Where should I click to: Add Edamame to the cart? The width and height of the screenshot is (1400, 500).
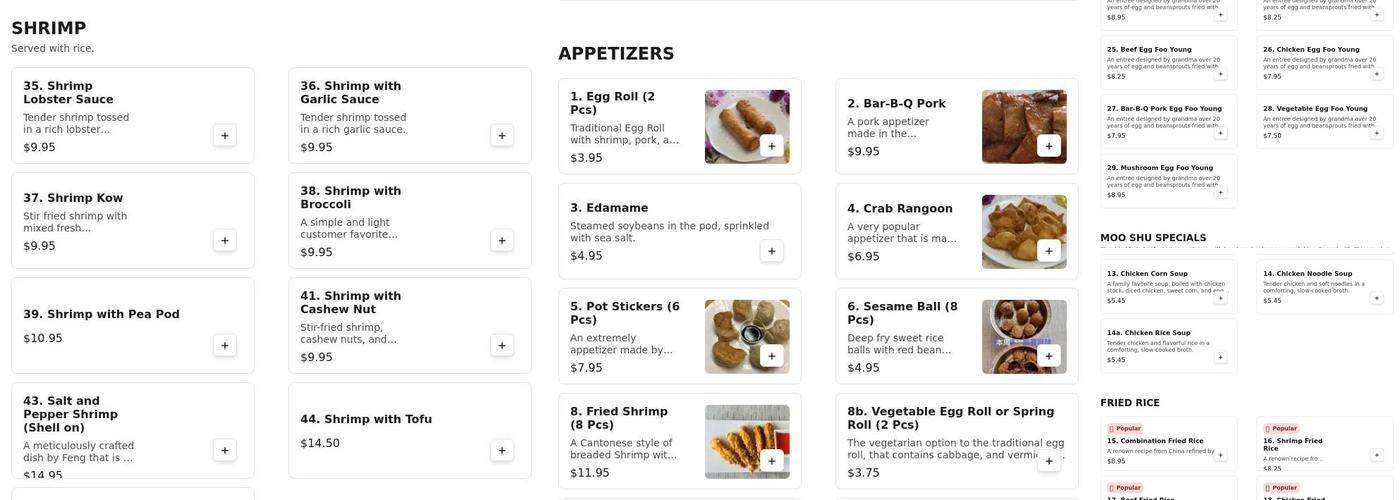click(x=771, y=251)
